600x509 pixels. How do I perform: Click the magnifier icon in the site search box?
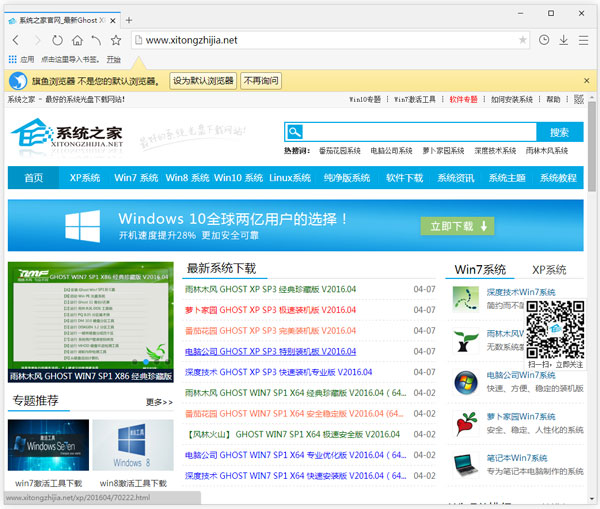pos(295,132)
